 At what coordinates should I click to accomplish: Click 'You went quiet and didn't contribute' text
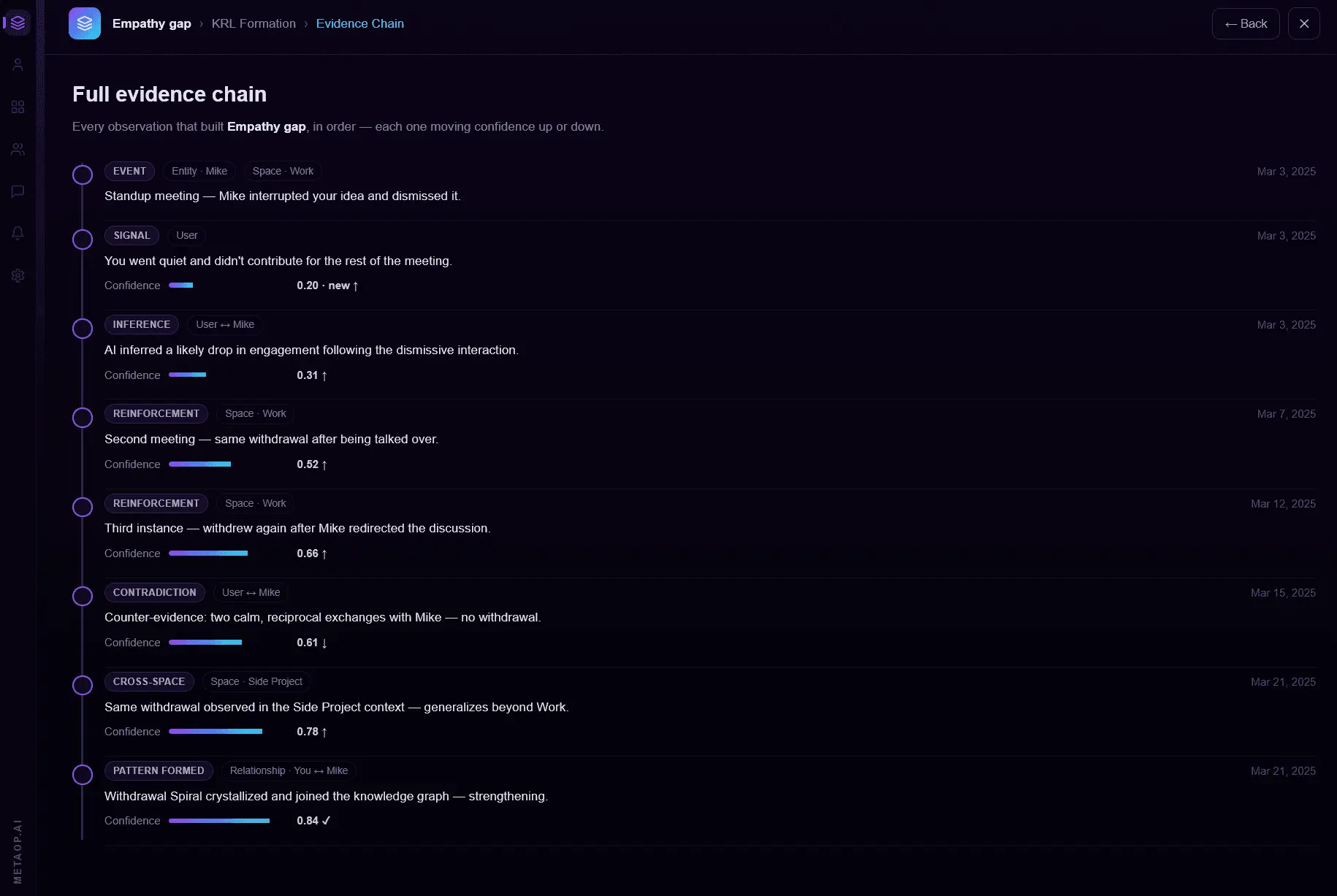(278, 261)
